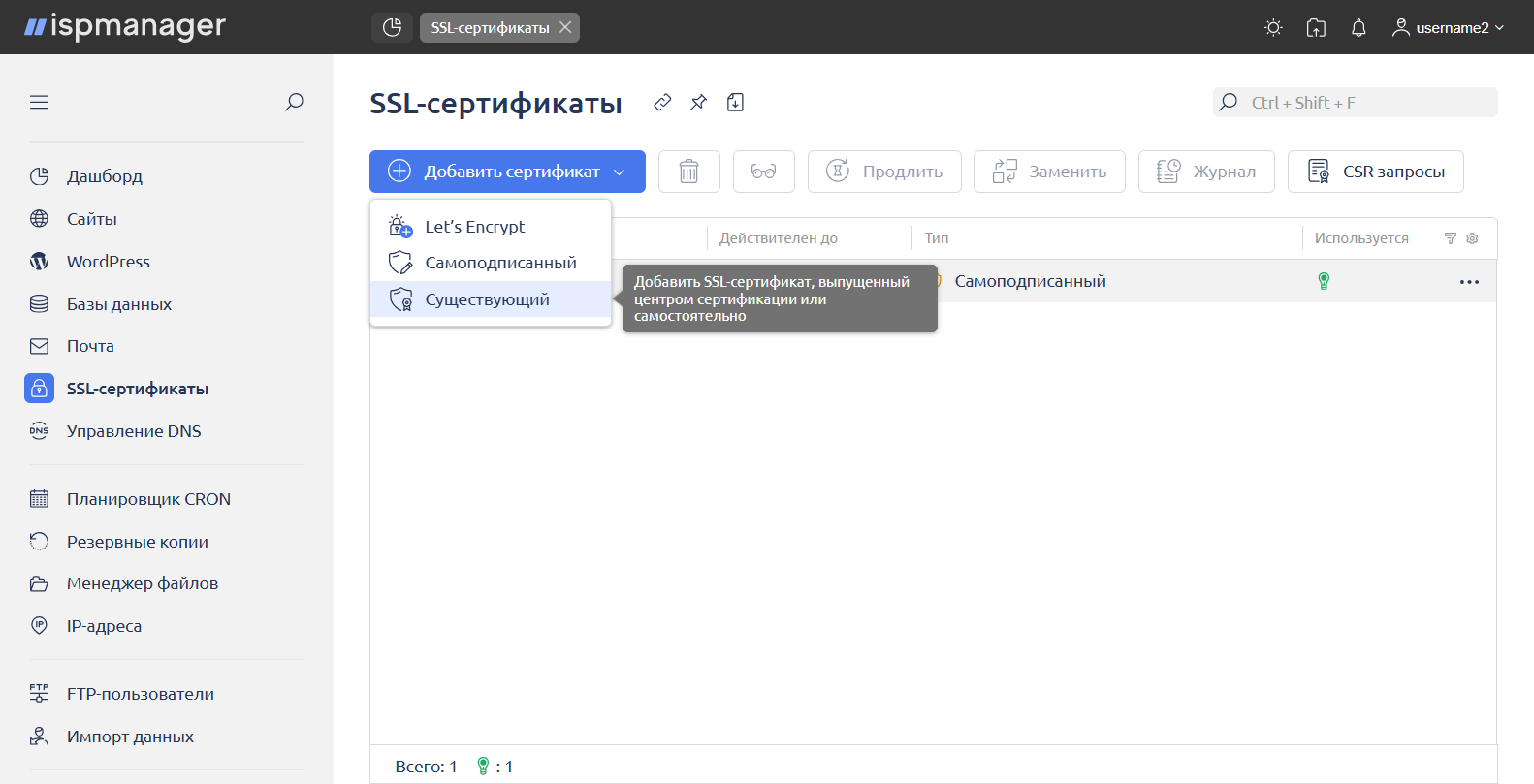
Task: Copy page link icon next to title
Action: click(x=662, y=103)
